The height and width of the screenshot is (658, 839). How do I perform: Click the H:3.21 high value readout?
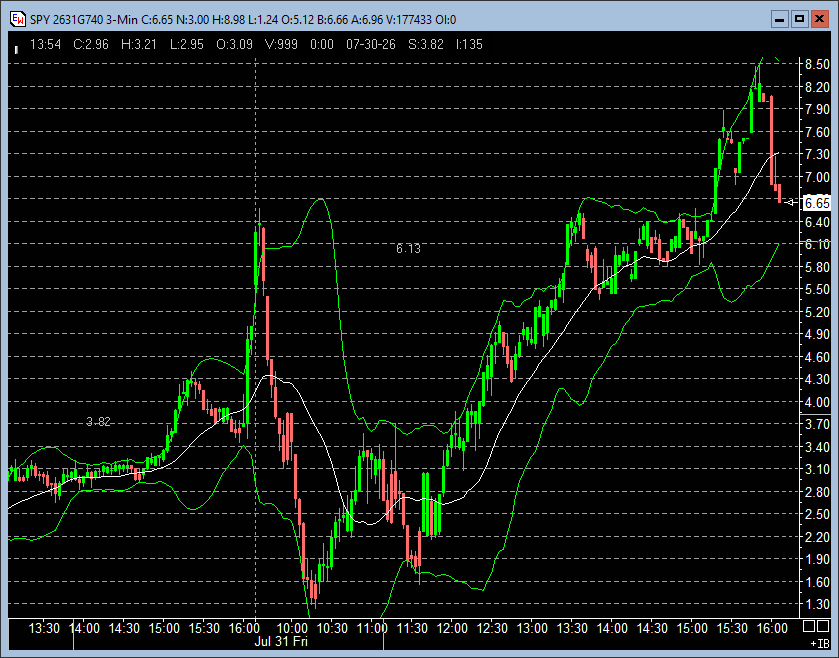[139, 44]
